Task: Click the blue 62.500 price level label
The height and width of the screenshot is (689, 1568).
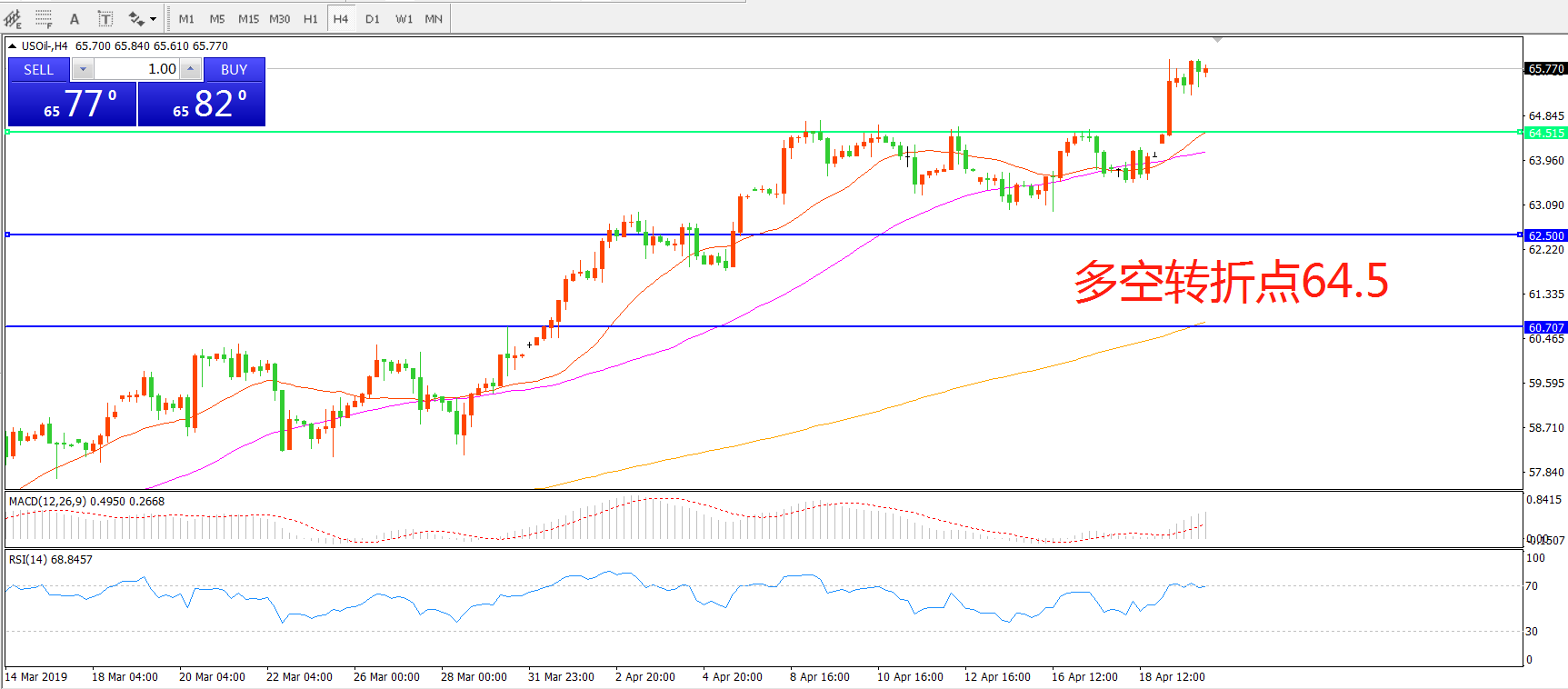Action: click(1545, 235)
